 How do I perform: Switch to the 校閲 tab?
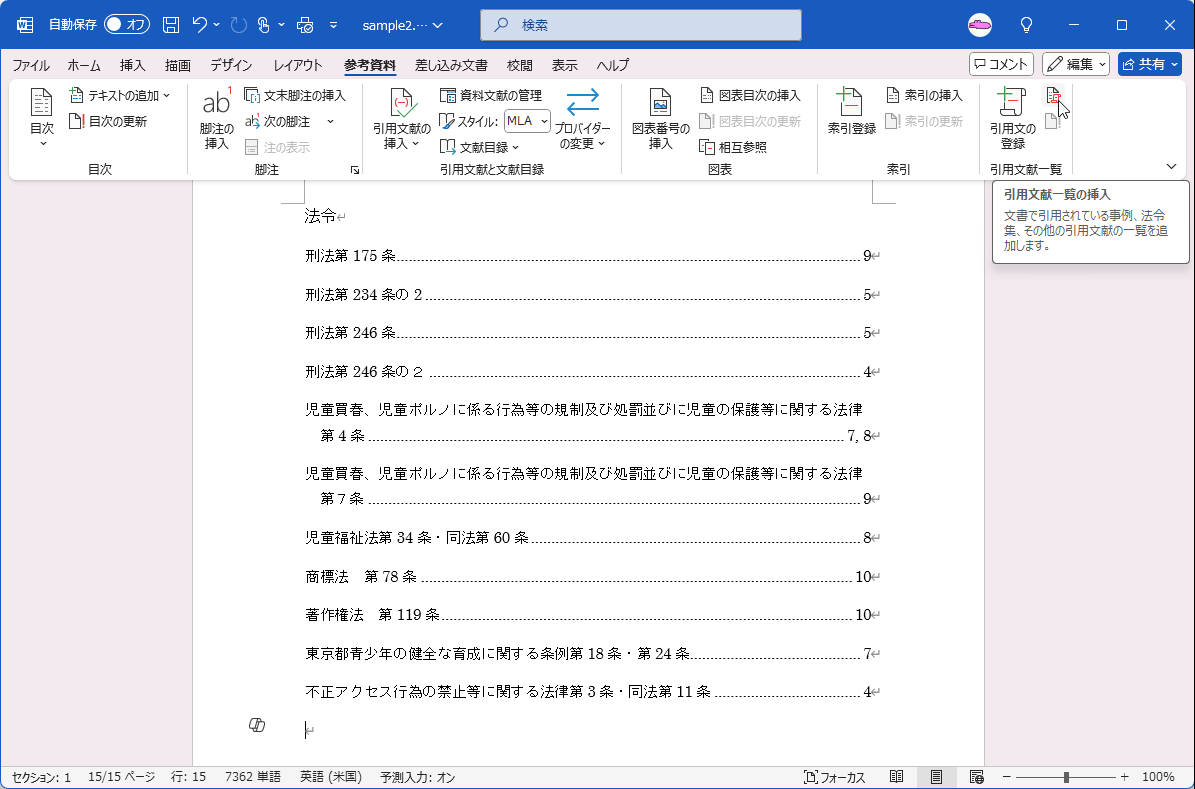520,66
